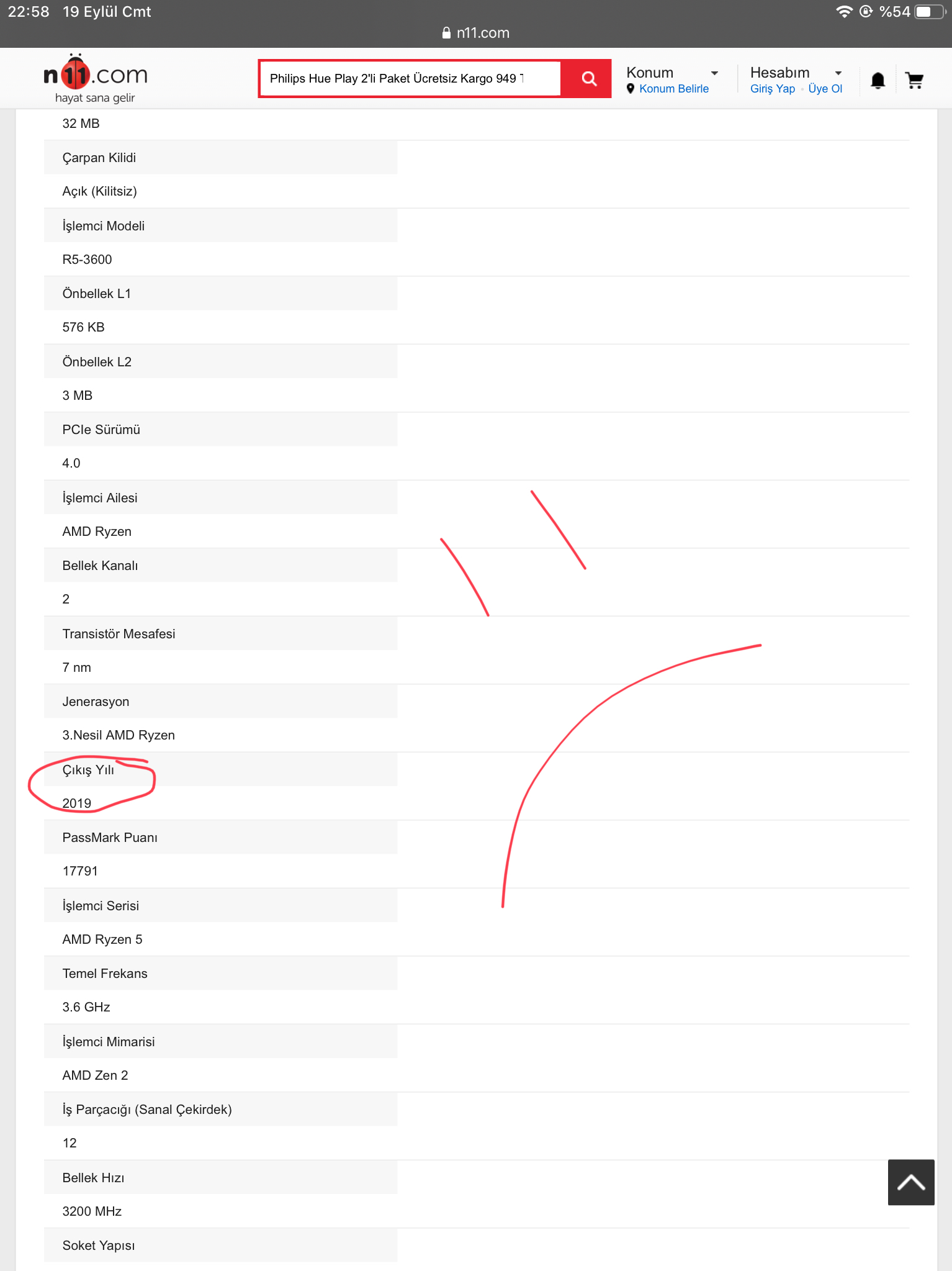This screenshot has width=952, height=1271.
Task: Open the shopping cart
Action: pyautogui.click(x=914, y=81)
